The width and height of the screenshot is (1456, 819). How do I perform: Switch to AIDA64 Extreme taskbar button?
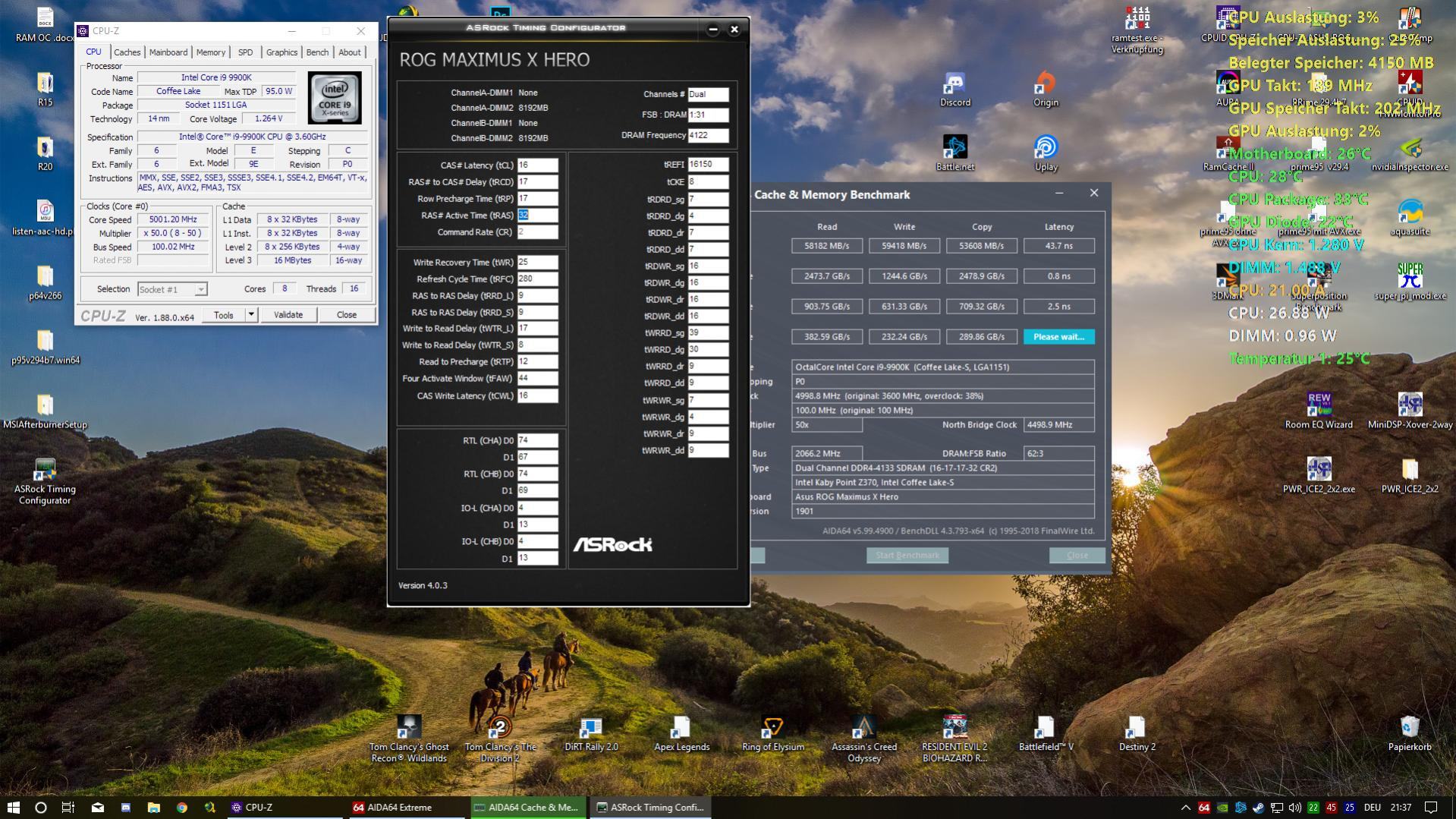[407, 807]
